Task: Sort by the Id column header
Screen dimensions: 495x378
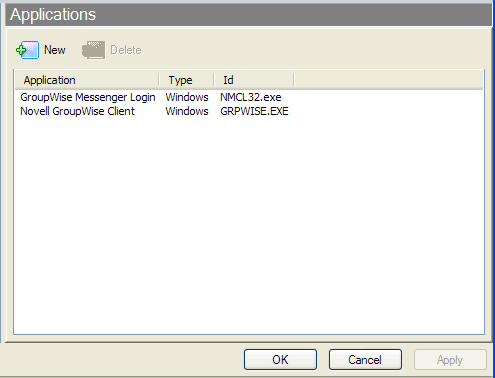Action: click(x=254, y=80)
